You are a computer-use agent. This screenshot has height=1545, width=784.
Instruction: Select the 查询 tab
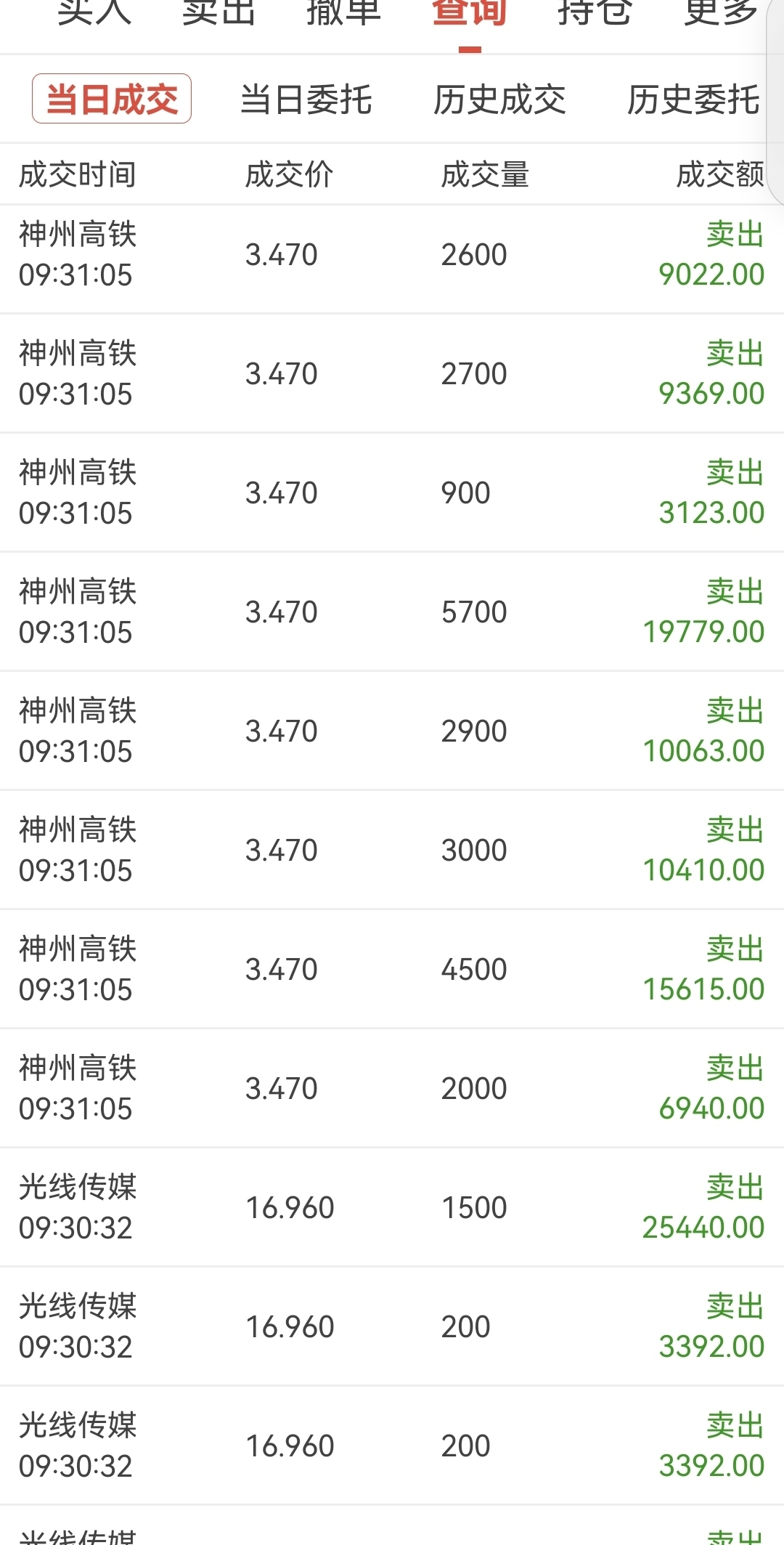click(470, 13)
